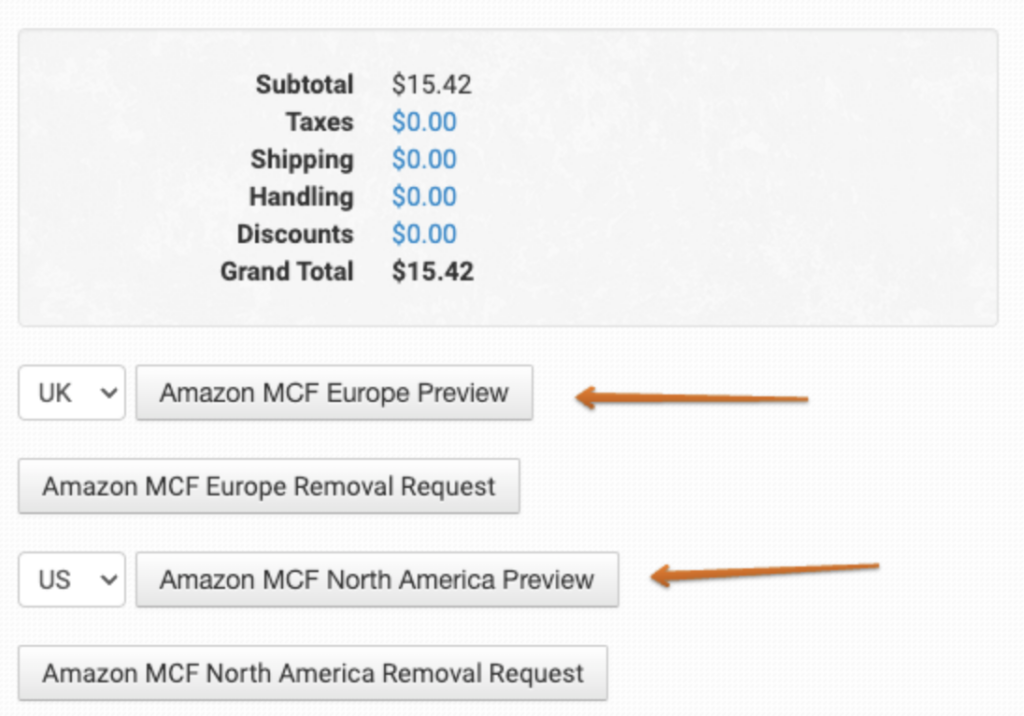This screenshot has width=1024, height=716.
Task: Click the orange arrow beside North America Preview
Action: (x=764, y=573)
